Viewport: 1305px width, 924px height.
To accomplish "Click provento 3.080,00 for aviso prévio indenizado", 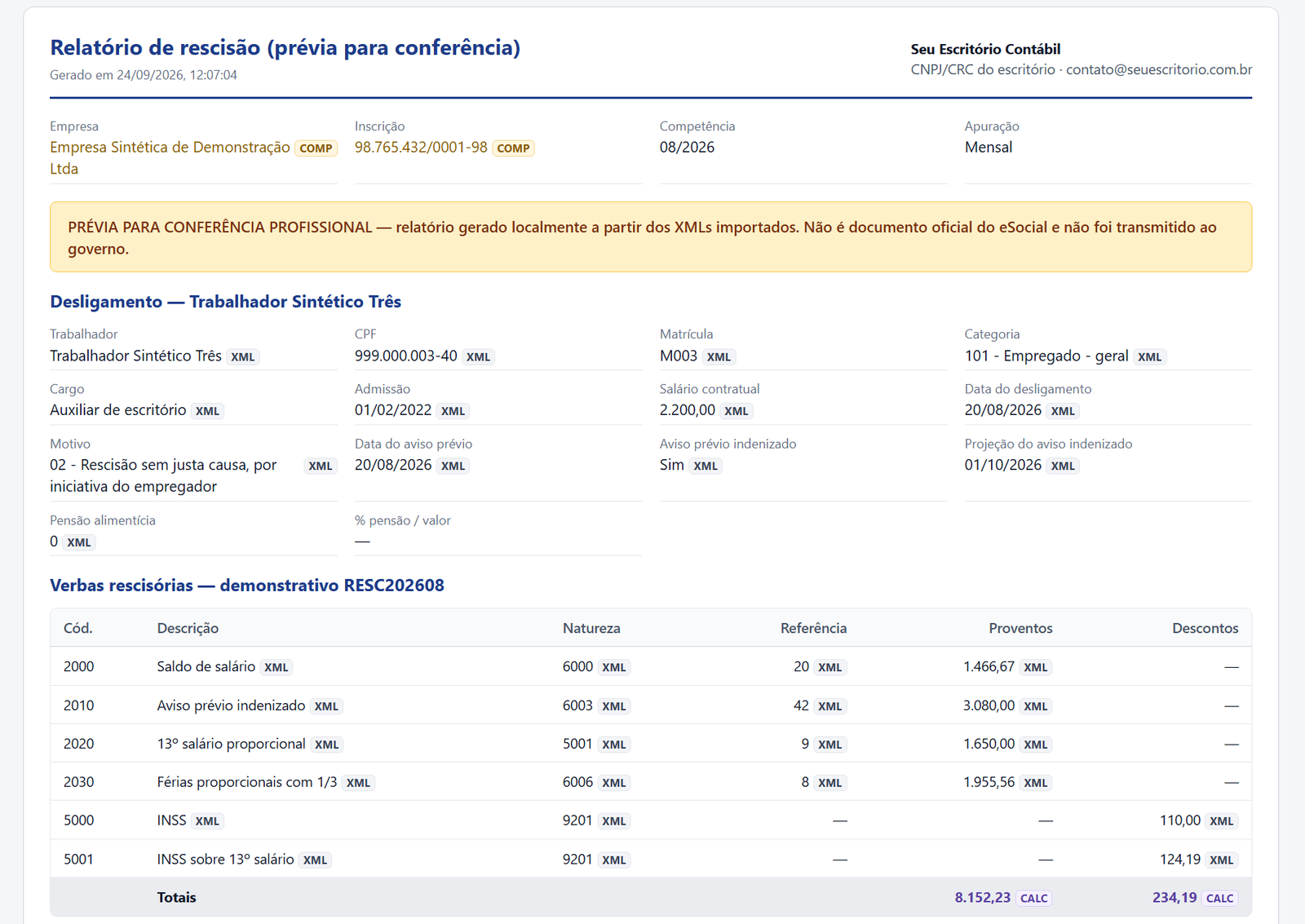I will (989, 705).
